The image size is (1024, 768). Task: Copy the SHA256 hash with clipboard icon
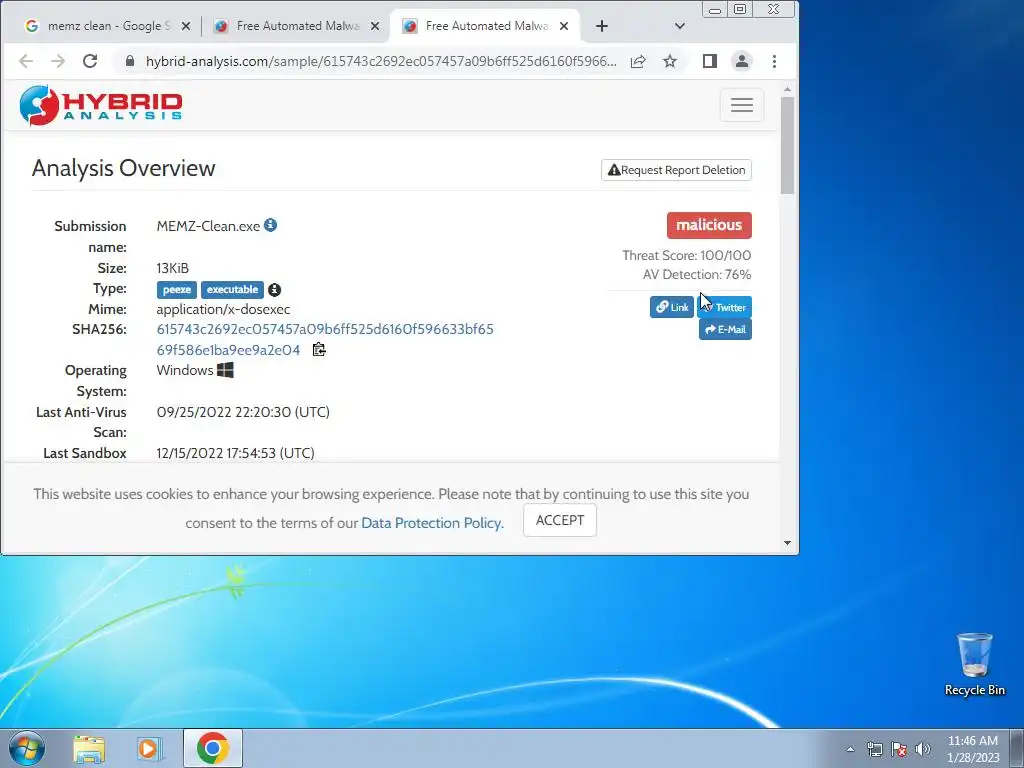click(319, 349)
